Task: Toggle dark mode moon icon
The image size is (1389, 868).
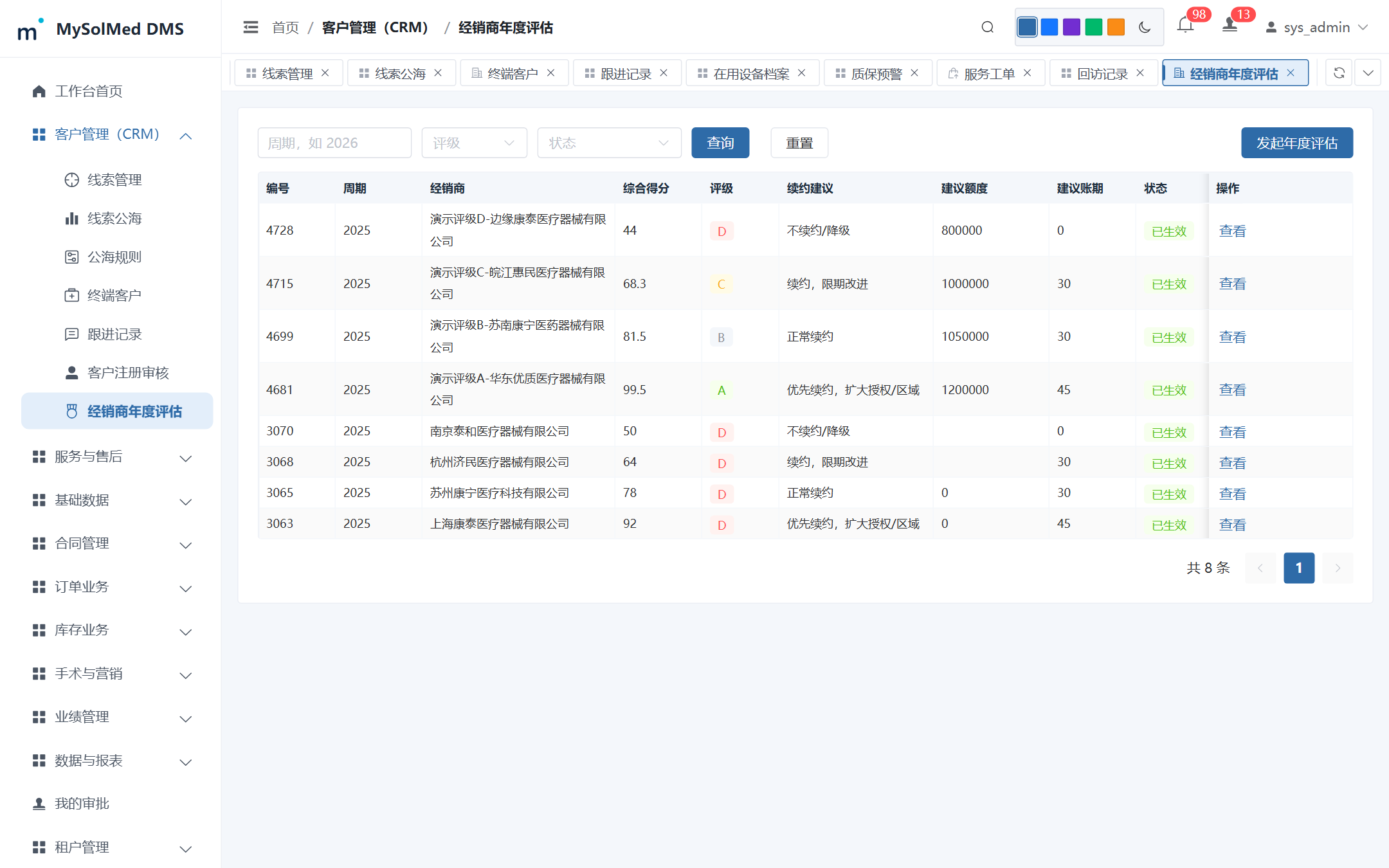Action: 1145,27
